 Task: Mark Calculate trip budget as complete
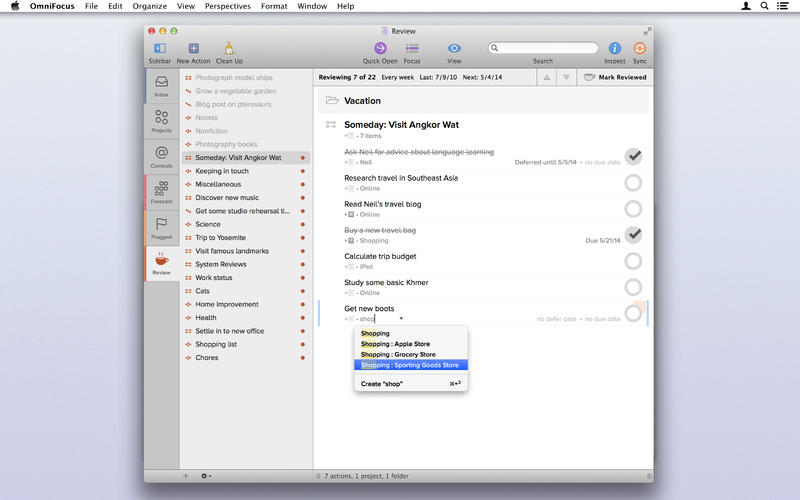(x=632, y=260)
